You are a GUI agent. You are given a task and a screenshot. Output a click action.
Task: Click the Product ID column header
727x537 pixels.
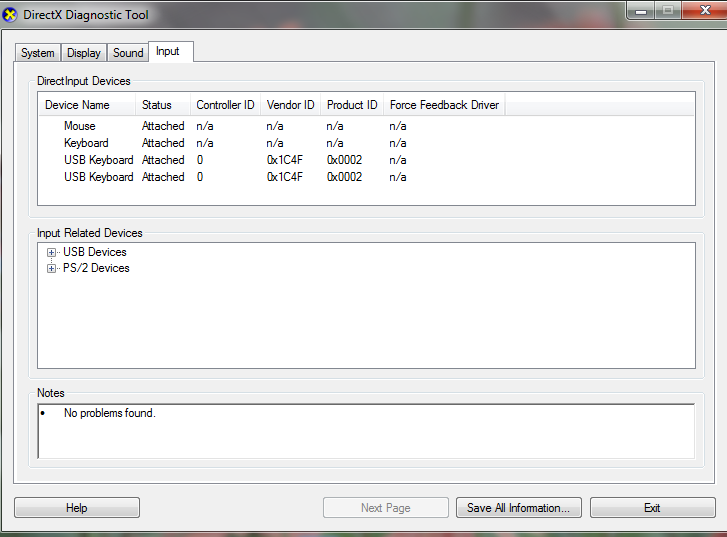coord(352,105)
